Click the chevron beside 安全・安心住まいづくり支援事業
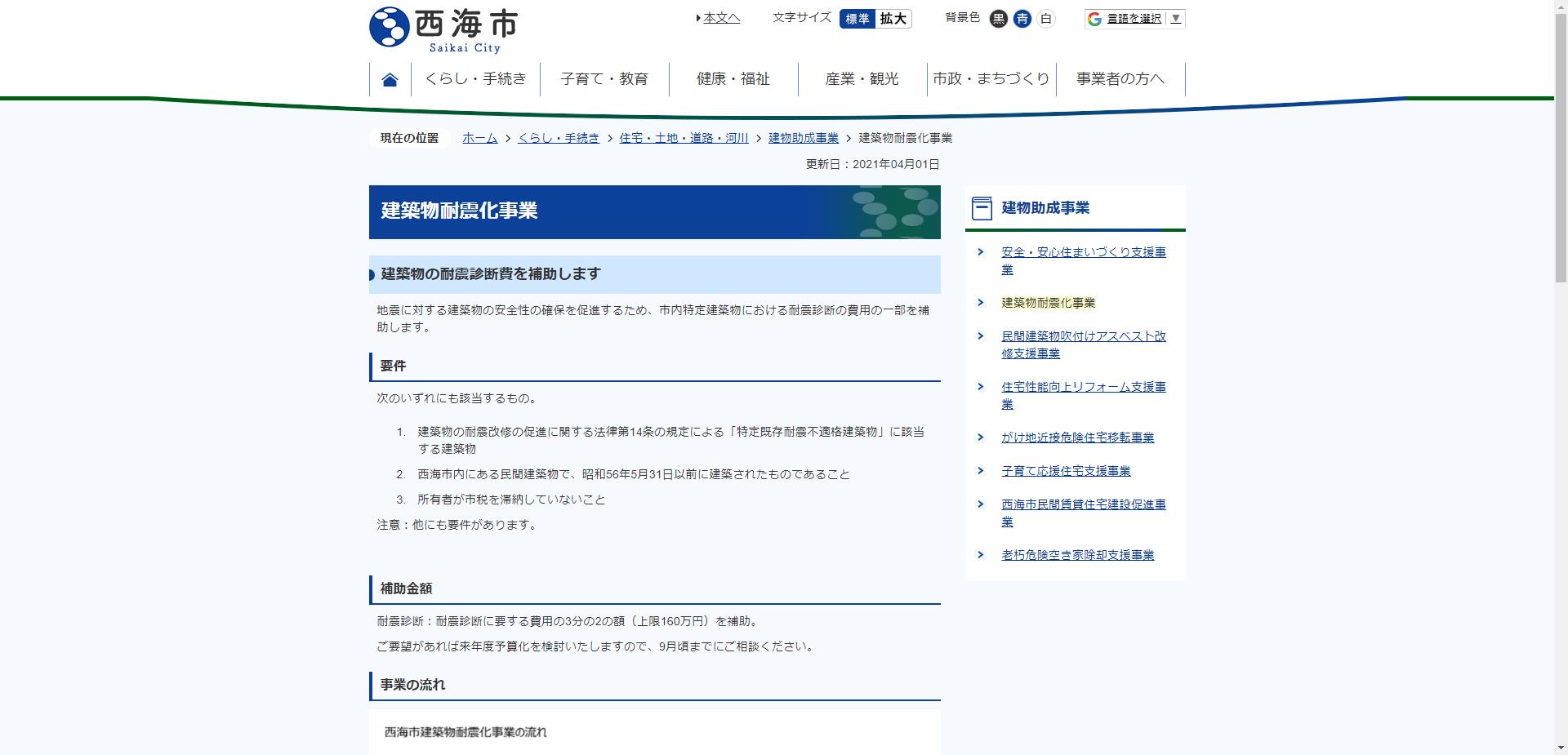The width and height of the screenshot is (1568, 755). [x=981, y=252]
